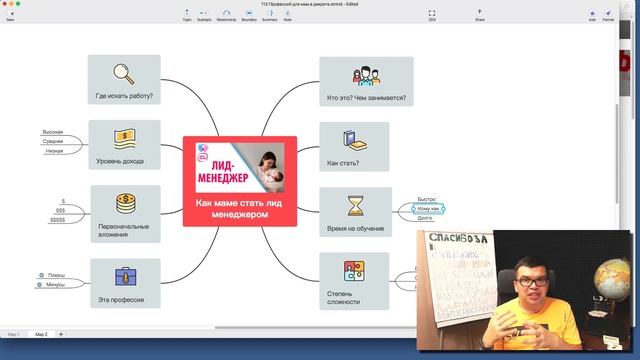Screen dimensions: 640x360
Task: Open the Icon panel
Action: click(x=592, y=16)
